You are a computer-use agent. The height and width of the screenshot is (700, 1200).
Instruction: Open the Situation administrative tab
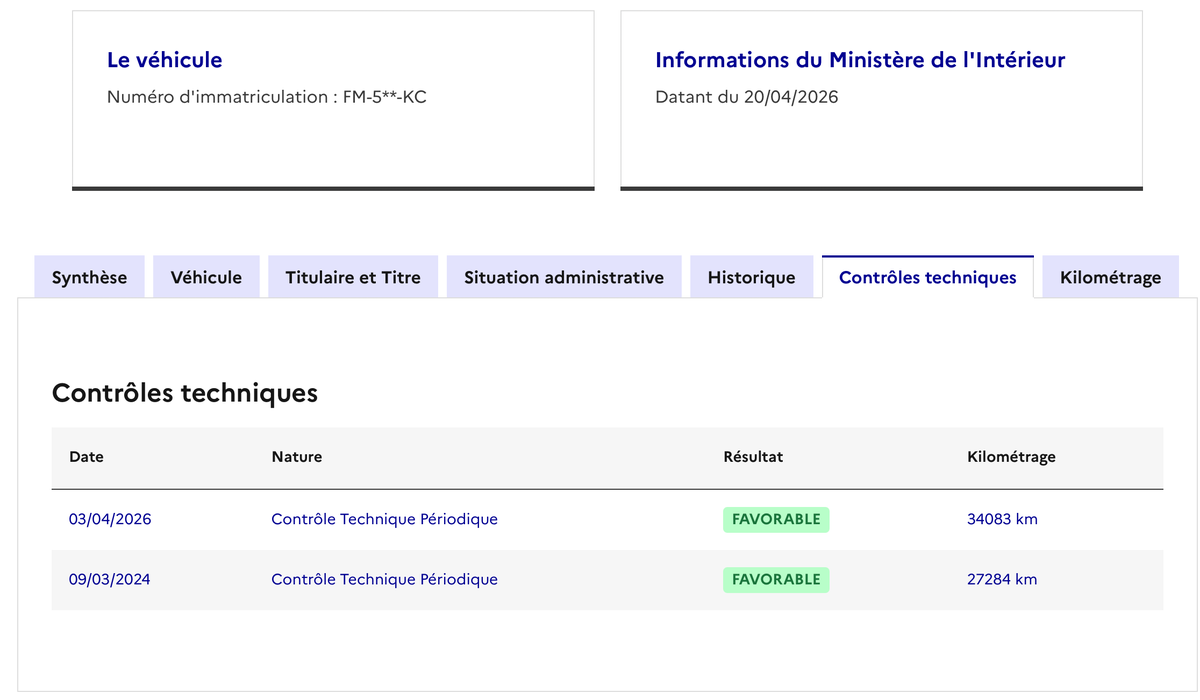tap(564, 277)
